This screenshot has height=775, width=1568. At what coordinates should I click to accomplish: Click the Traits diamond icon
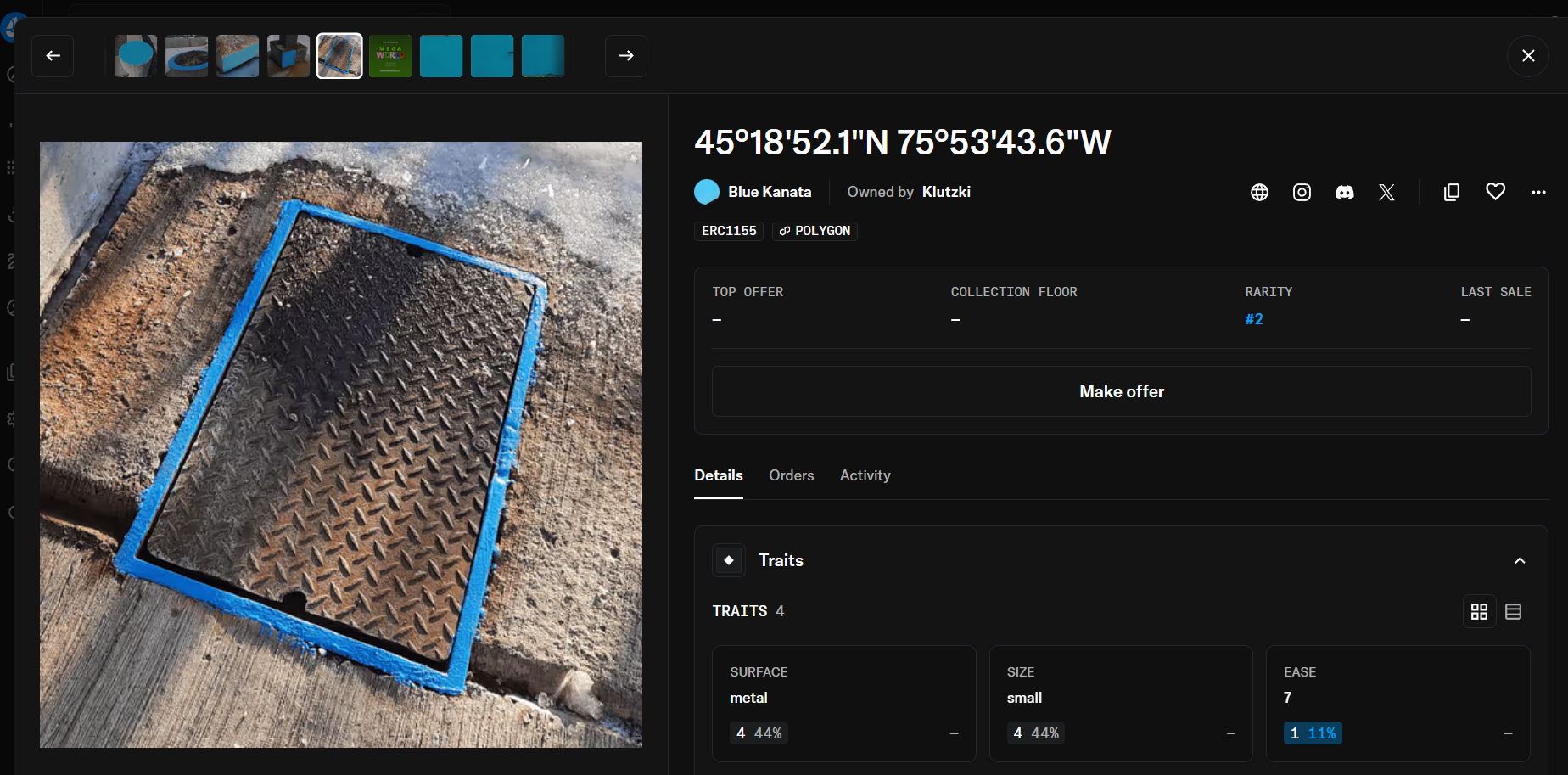click(x=729, y=560)
